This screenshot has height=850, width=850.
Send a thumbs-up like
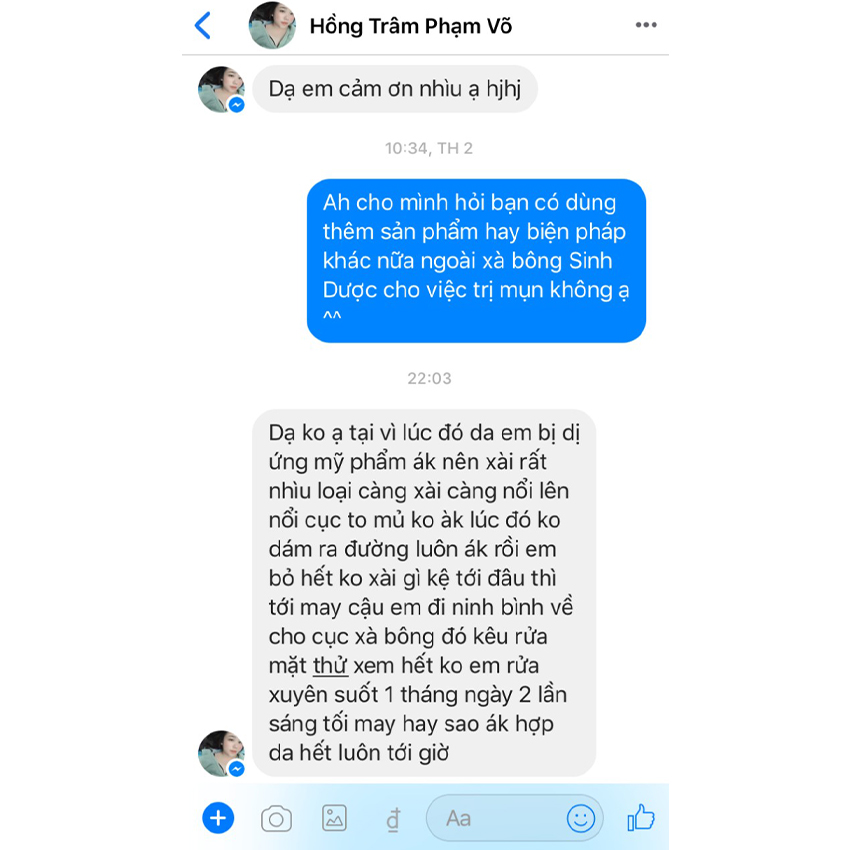click(x=641, y=817)
